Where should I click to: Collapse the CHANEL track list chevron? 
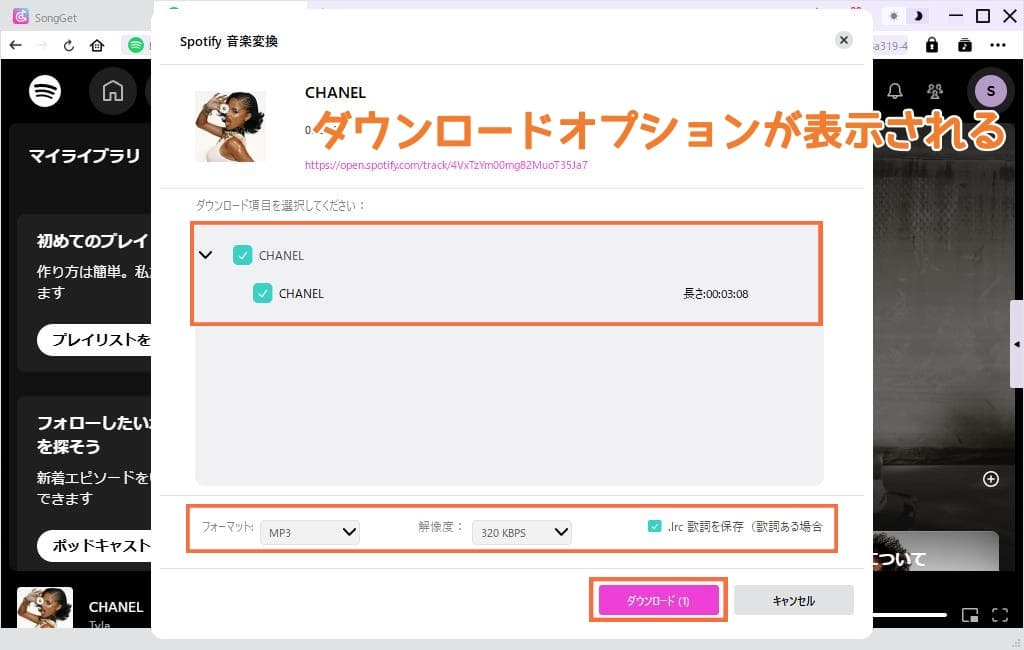point(205,255)
